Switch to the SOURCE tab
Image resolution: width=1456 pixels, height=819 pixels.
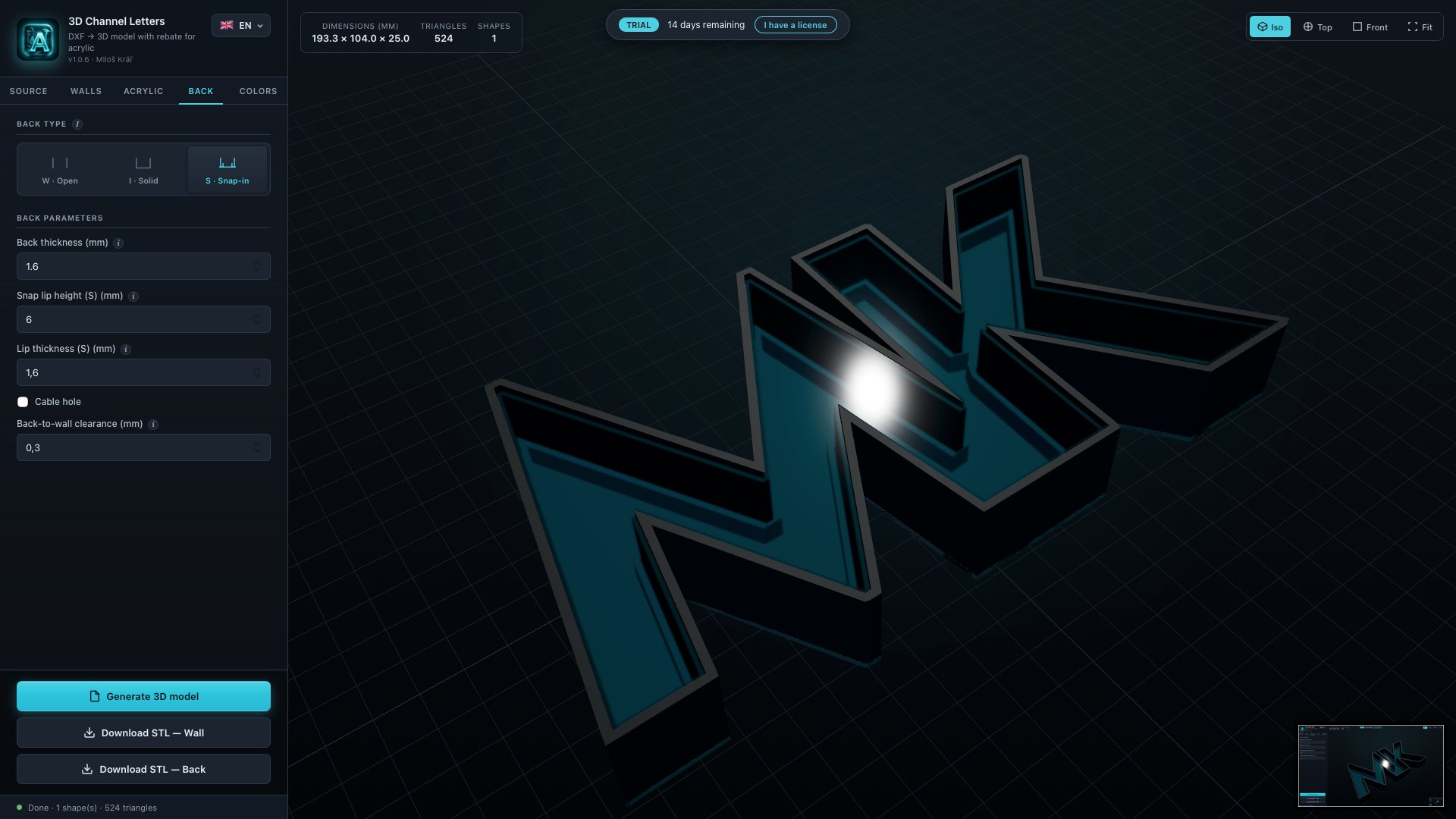(29, 91)
